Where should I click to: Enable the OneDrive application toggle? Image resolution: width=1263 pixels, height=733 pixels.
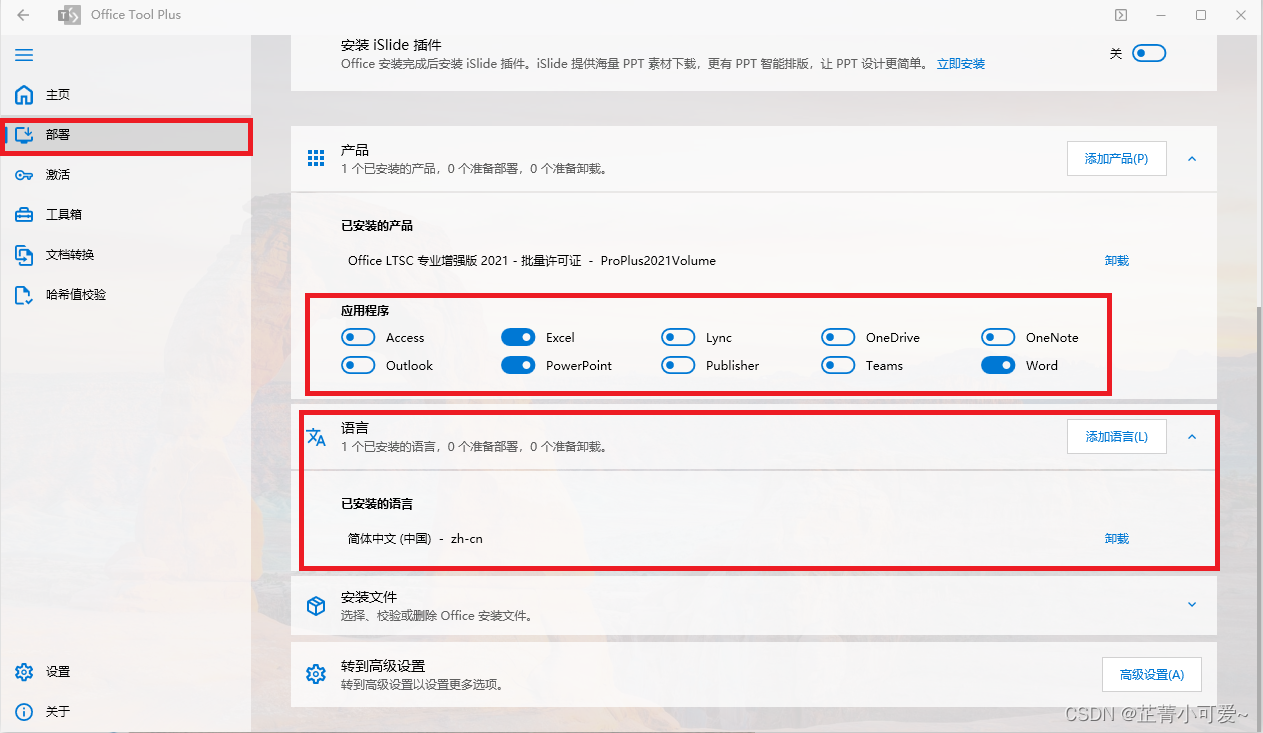(x=838, y=338)
